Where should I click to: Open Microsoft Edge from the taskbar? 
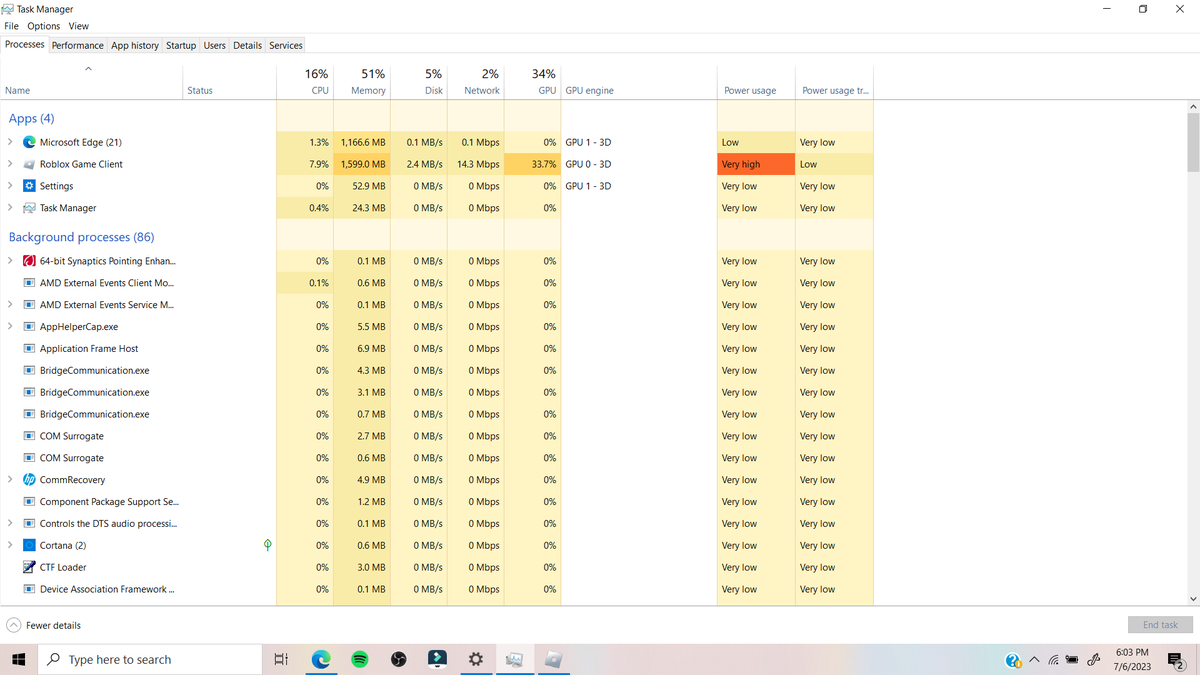[x=321, y=659]
